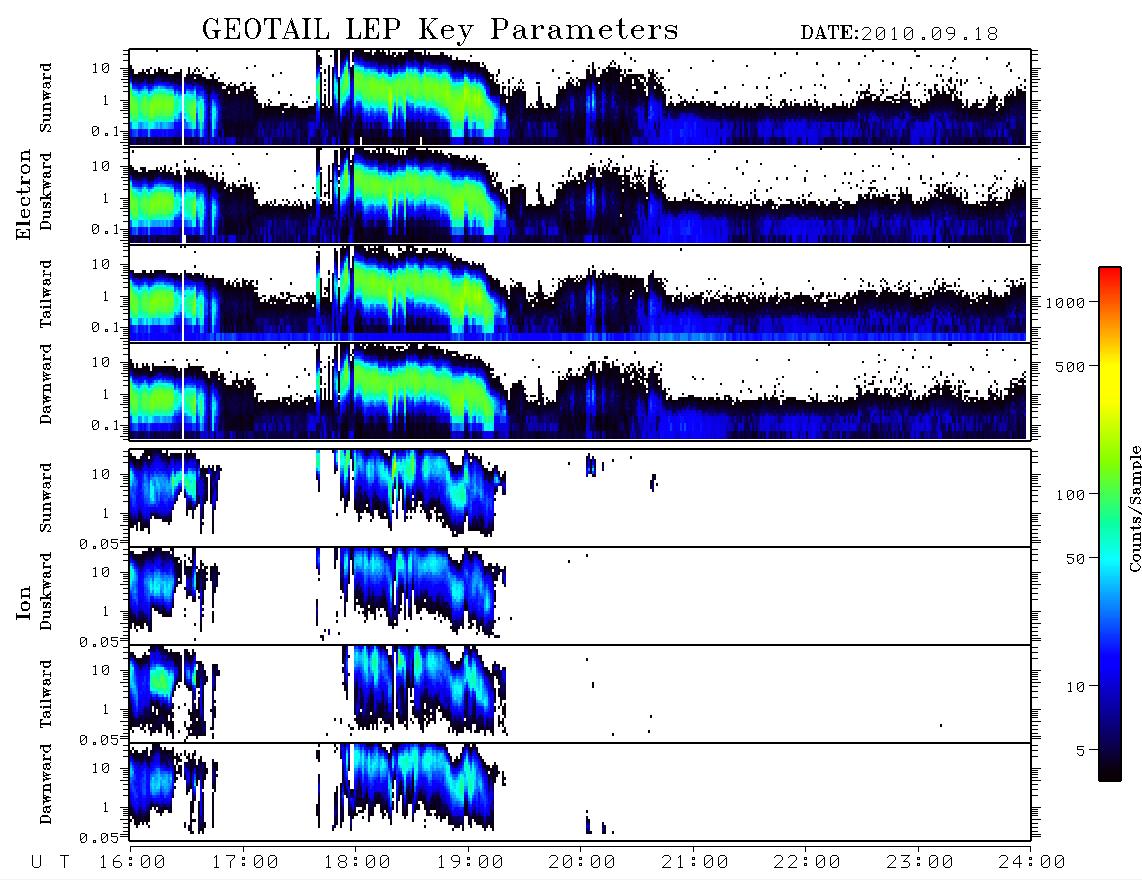Click the 16:00 time axis label
This screenshot has width=1142, height=880.
(x=132, y=863)
